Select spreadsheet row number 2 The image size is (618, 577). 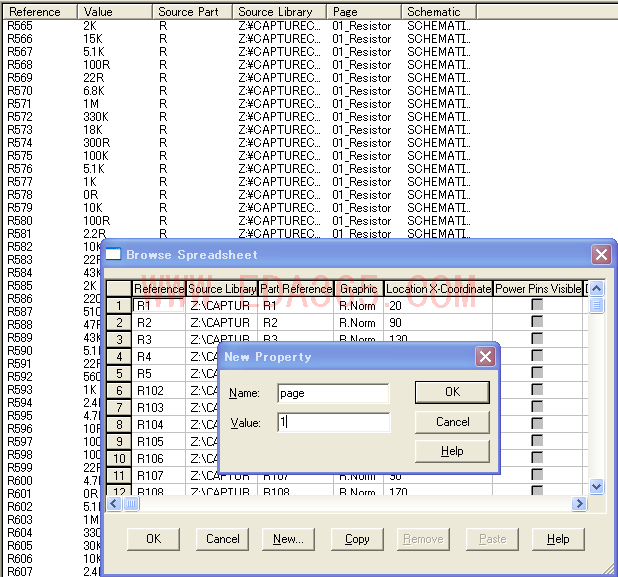pyautogui.click(x=119, y=322)
